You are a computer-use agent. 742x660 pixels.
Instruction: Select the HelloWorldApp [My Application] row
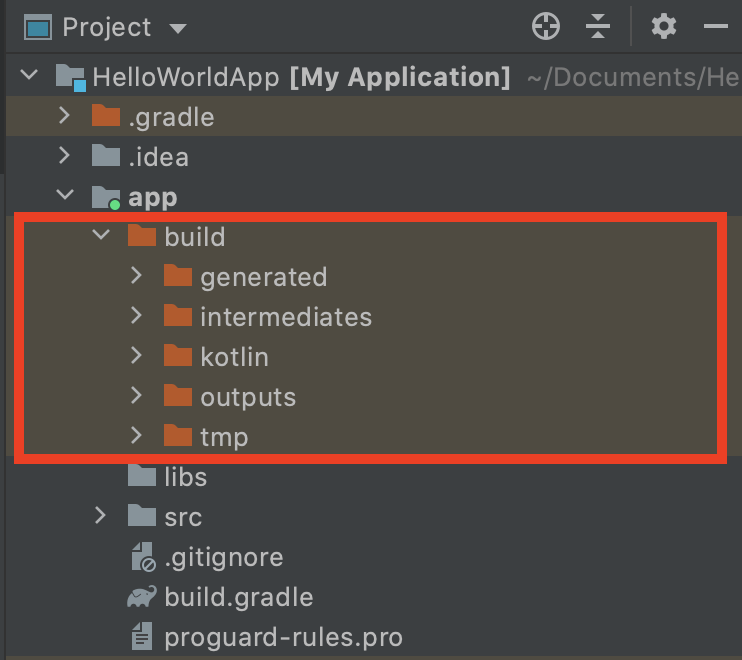[374, 77]
